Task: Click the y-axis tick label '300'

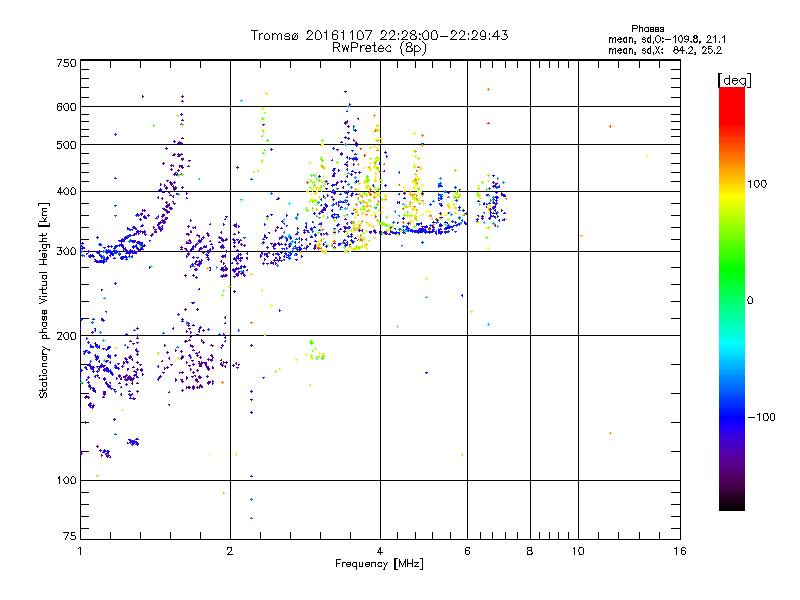Action: coord(66,251)
